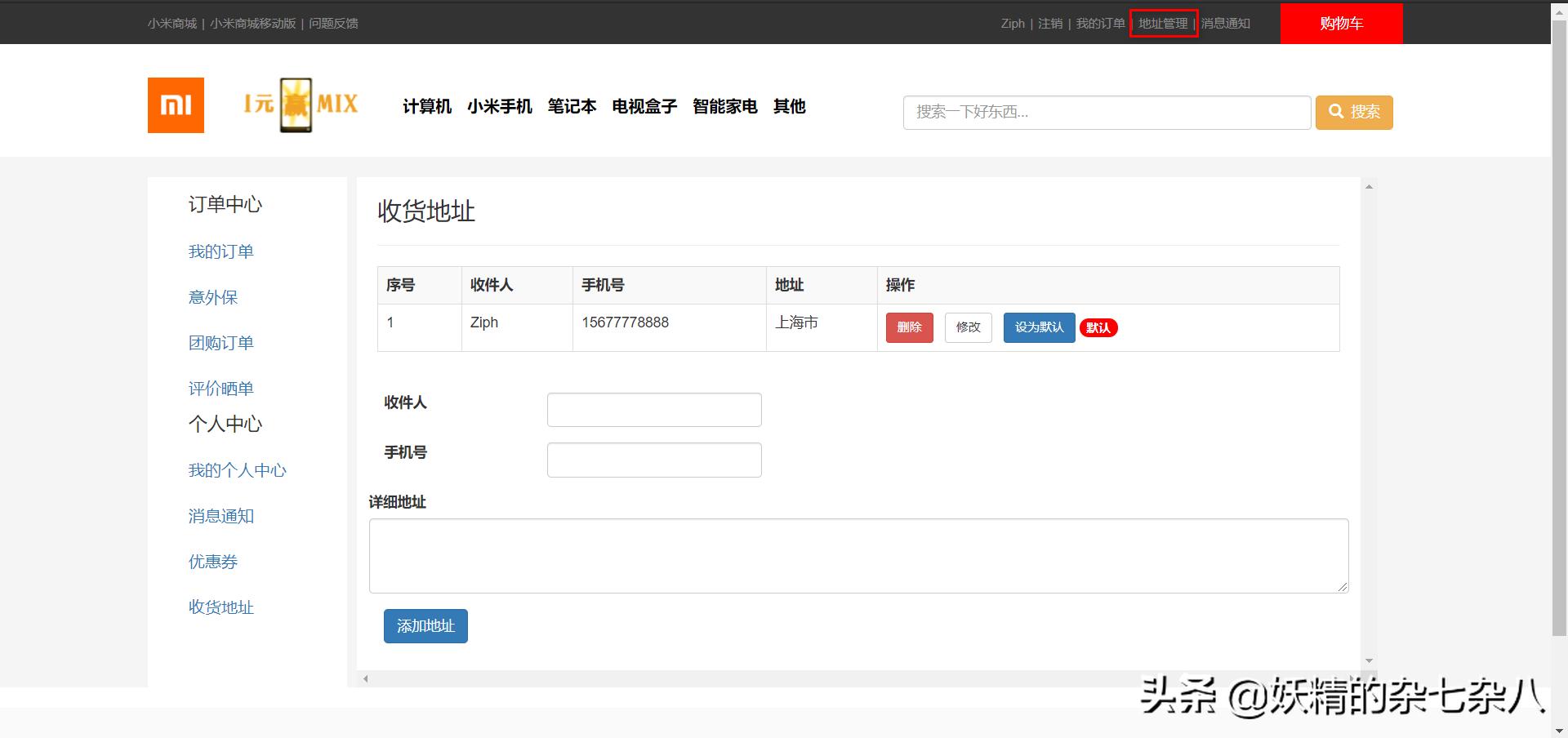
Task: Open 优惠券 in the sidebar
Action: click(x=212, y=562)
